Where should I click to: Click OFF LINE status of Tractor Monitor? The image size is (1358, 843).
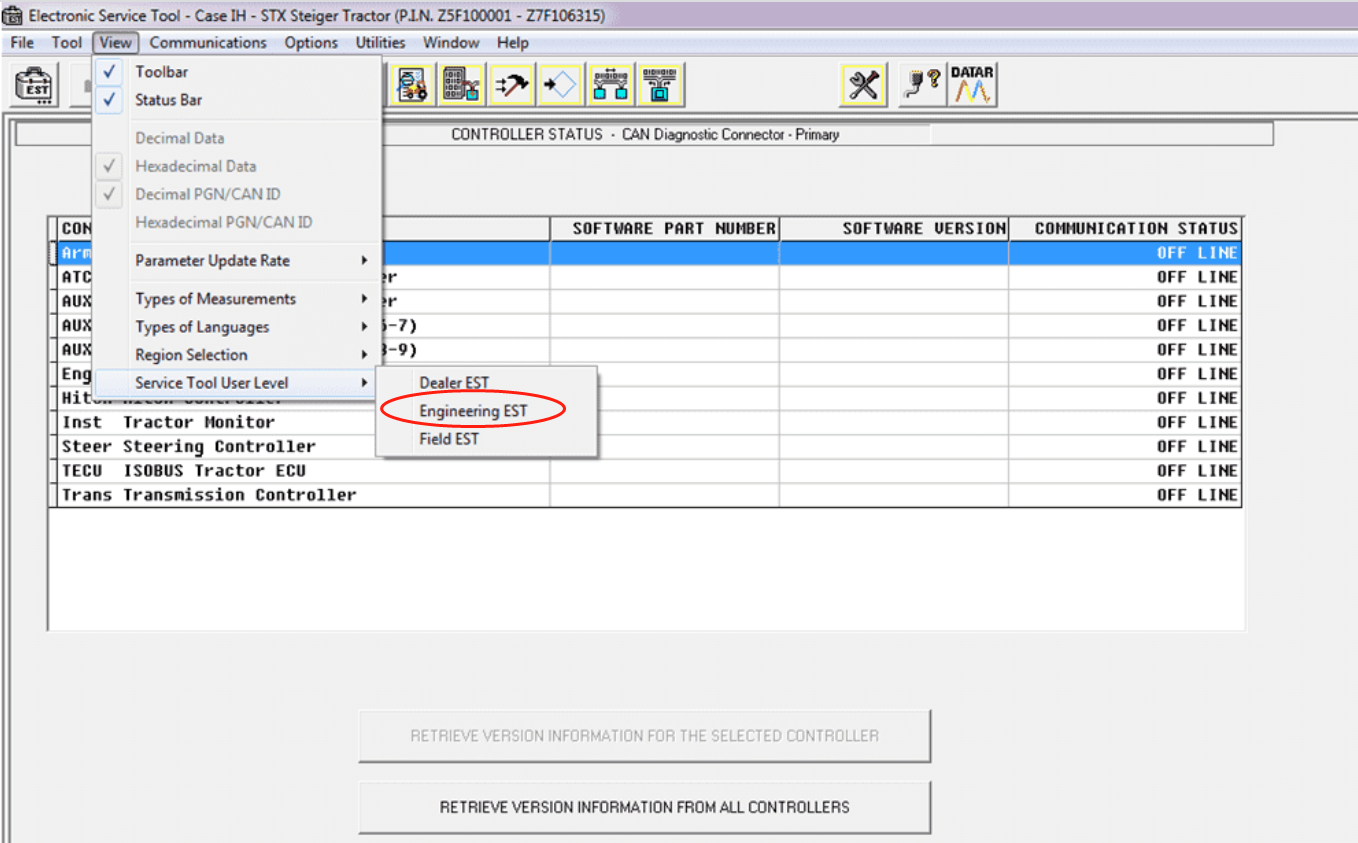(1197, 422)
